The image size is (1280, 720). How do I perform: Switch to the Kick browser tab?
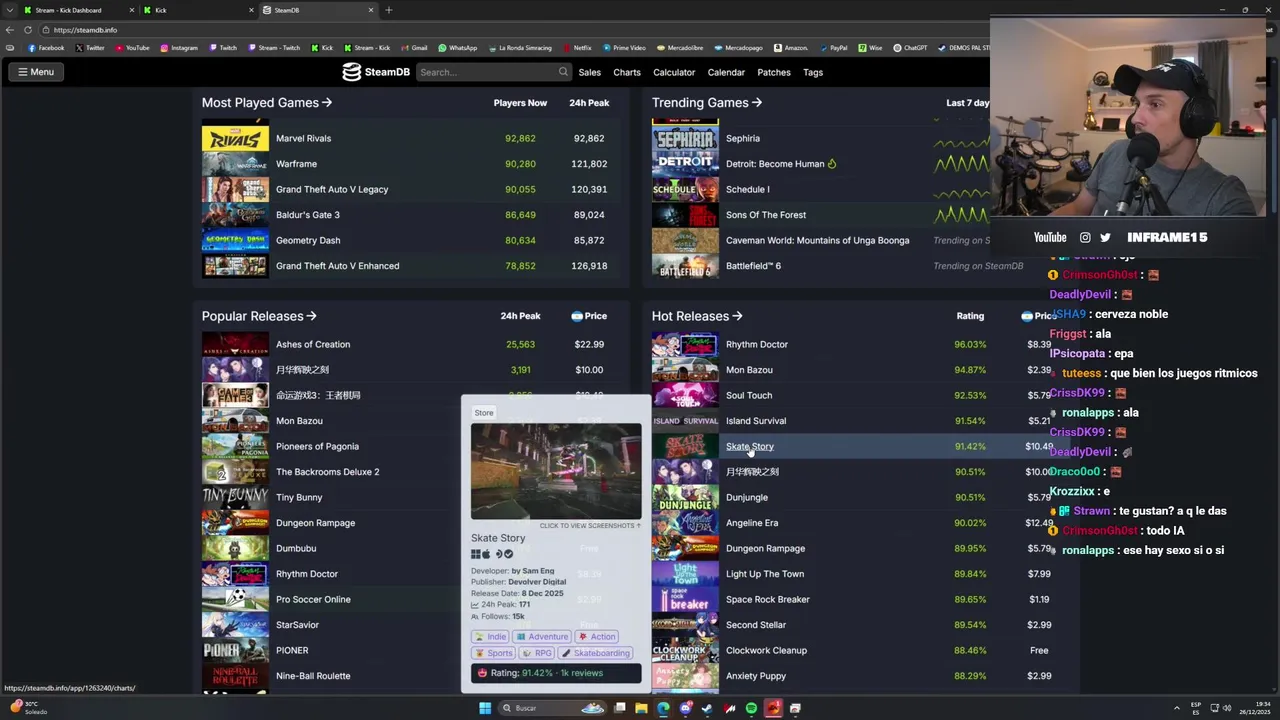(x=198, y=10)
